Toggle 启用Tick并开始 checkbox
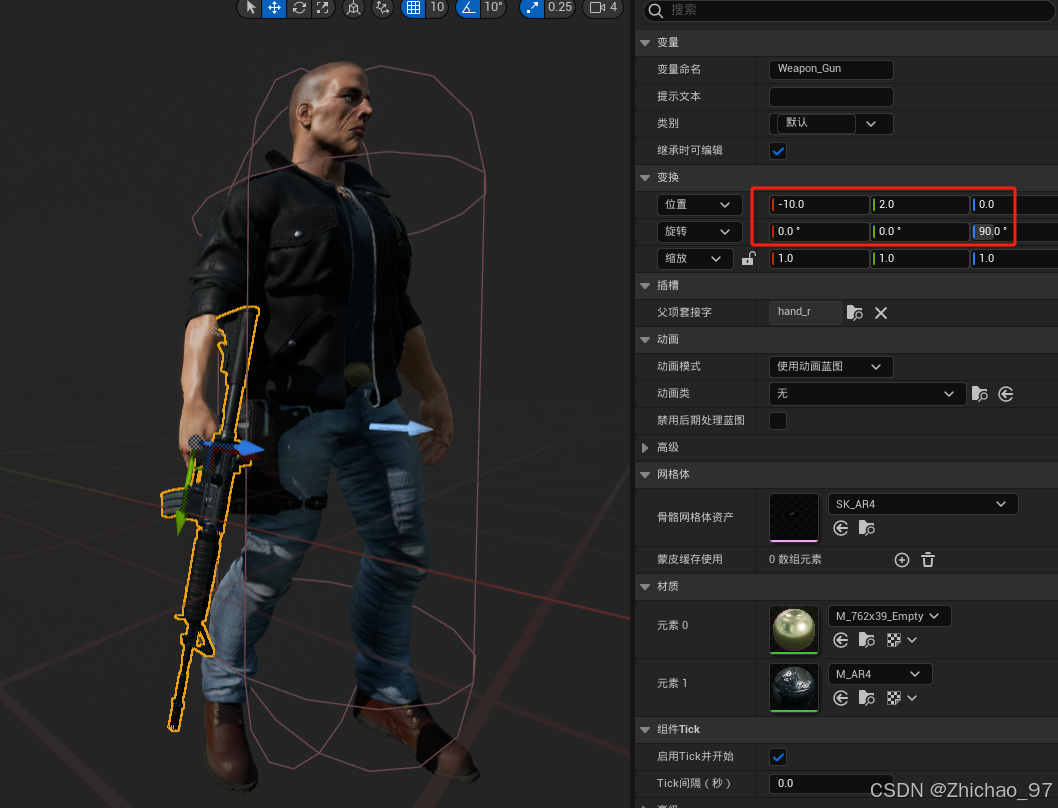 point(778,757)
